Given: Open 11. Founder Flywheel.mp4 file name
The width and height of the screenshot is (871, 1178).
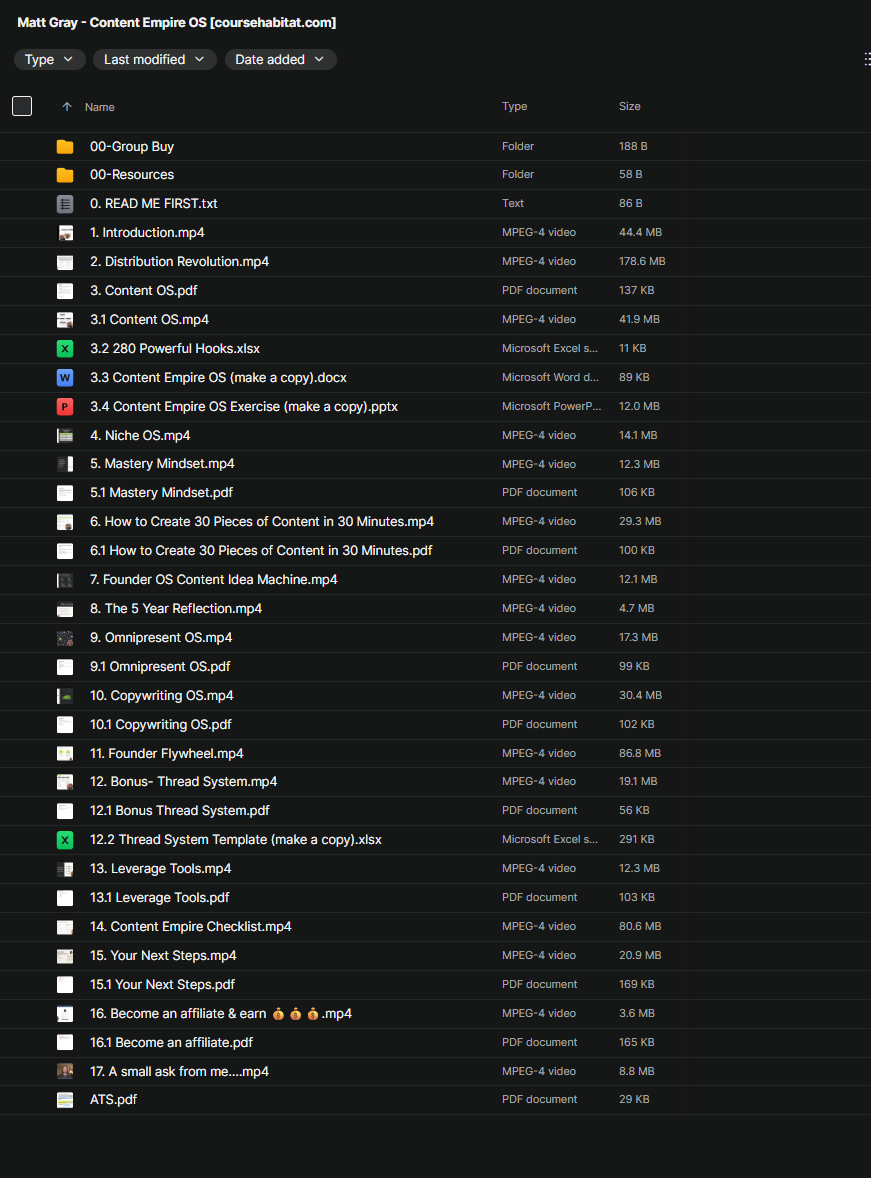Looking at the screenshot, I should point(166,754).
